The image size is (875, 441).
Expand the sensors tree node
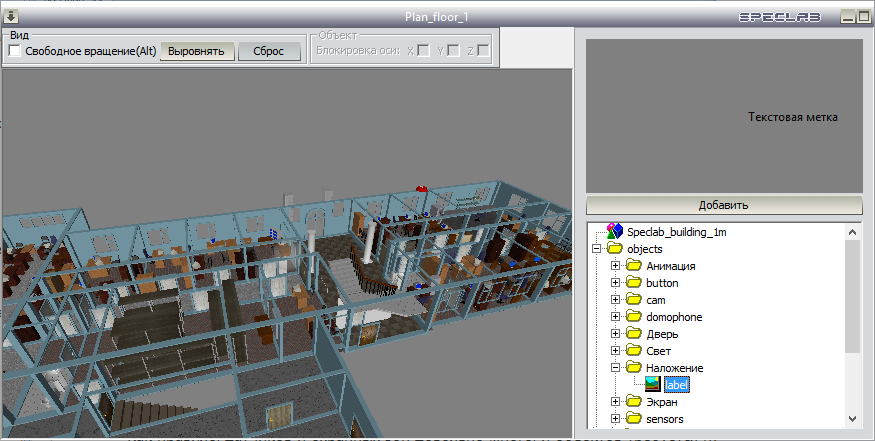point(615,418)
